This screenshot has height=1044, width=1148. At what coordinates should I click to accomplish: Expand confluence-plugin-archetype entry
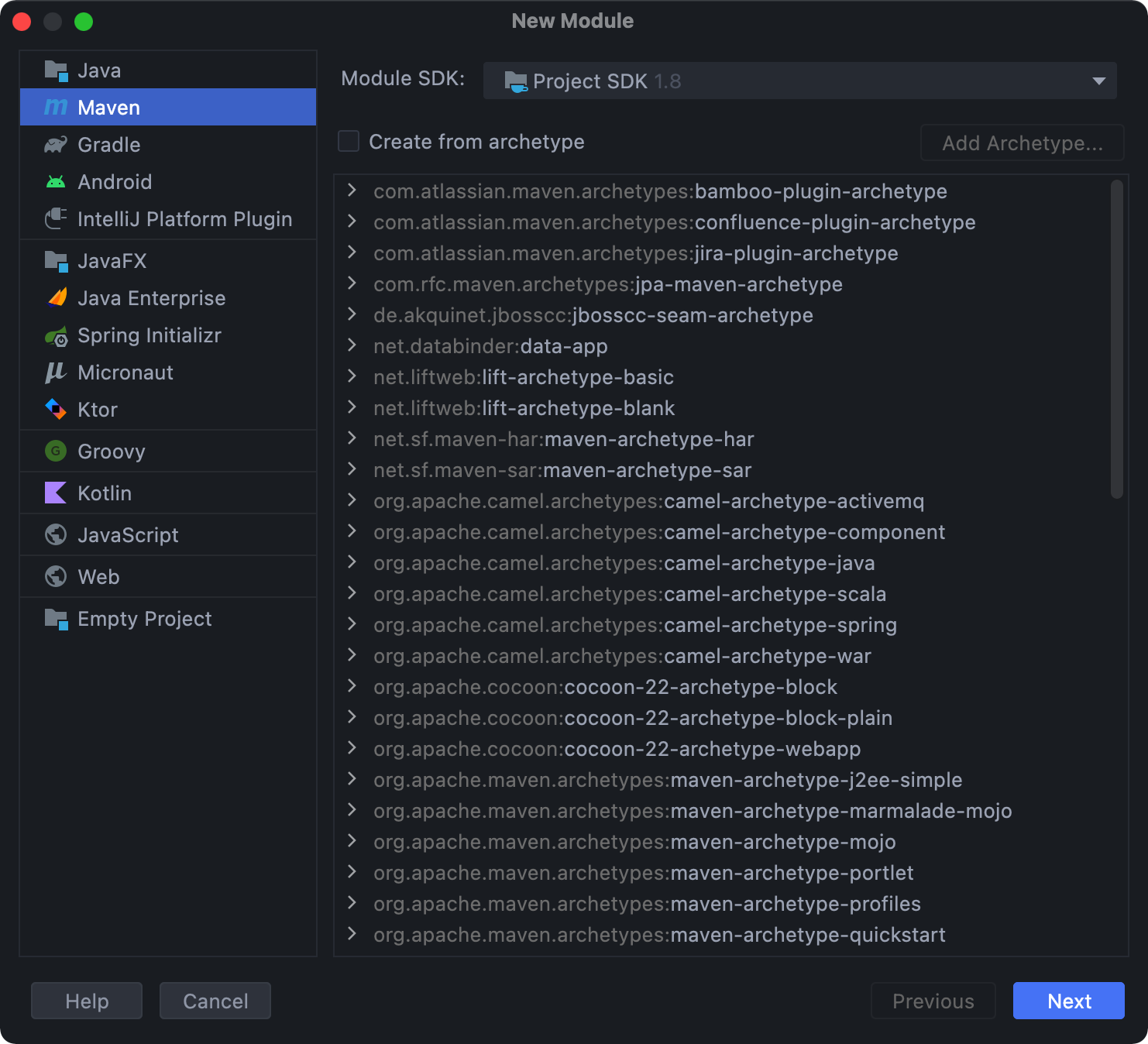point(352,222)
